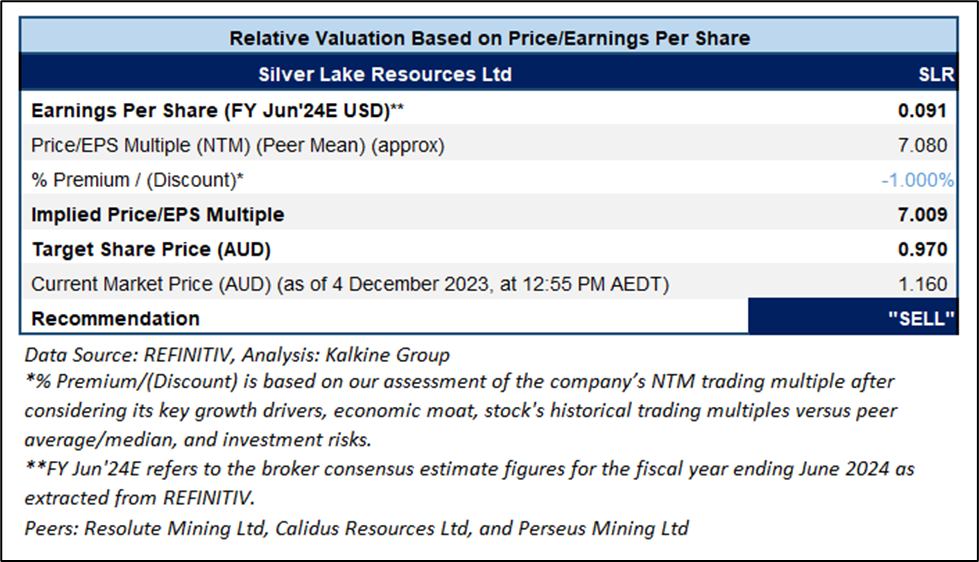Screen dimensions: 979x562
Task: Click the Relative Valuation table title
Action: click(x=490, y=38)
